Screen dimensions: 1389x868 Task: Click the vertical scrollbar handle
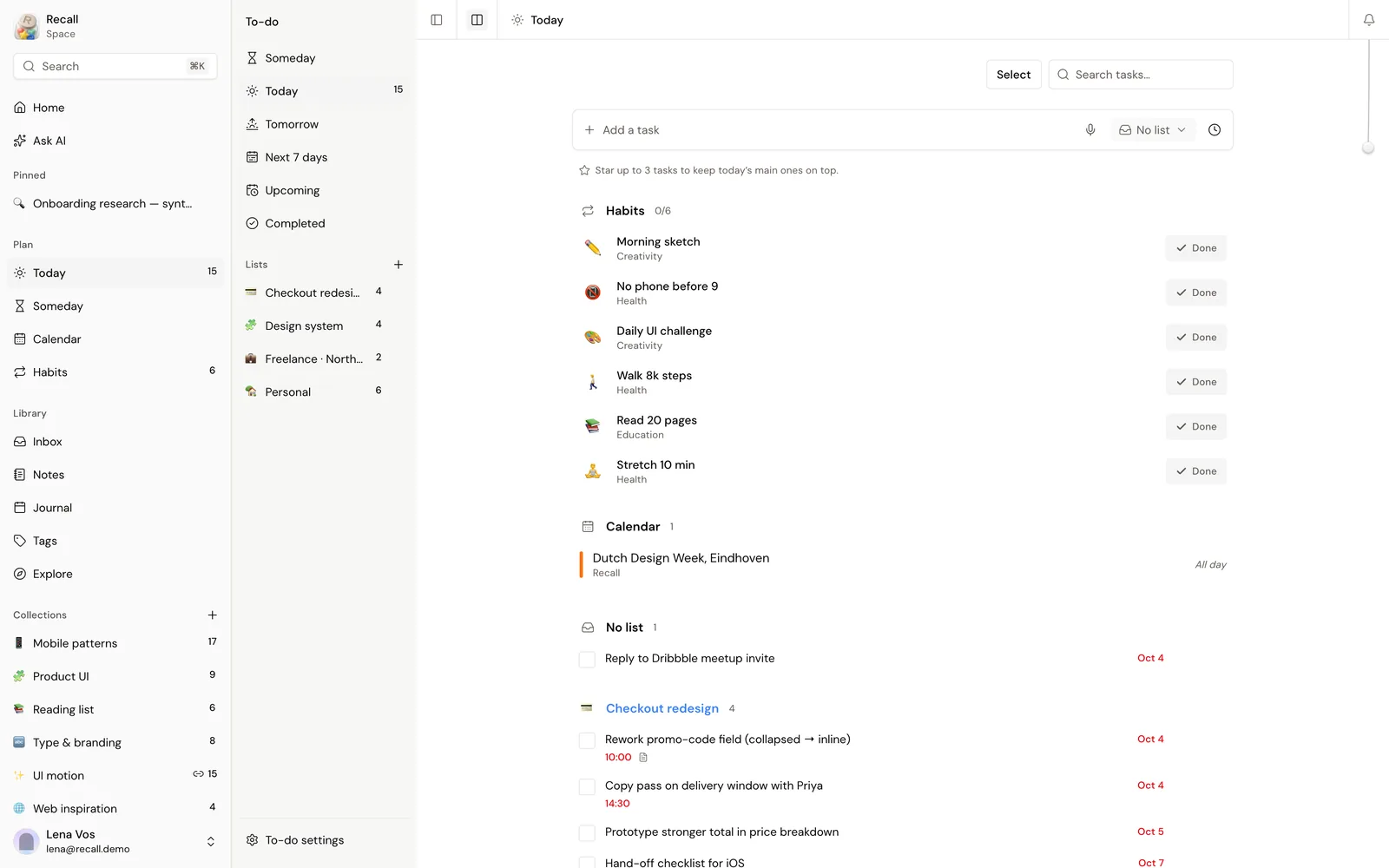click(1368, 148)
